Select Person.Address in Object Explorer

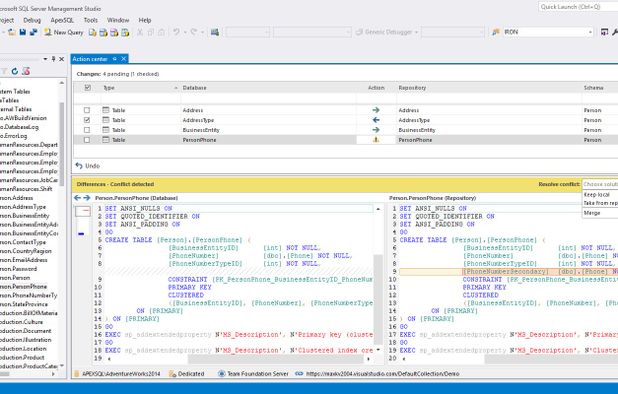(16, 198)
